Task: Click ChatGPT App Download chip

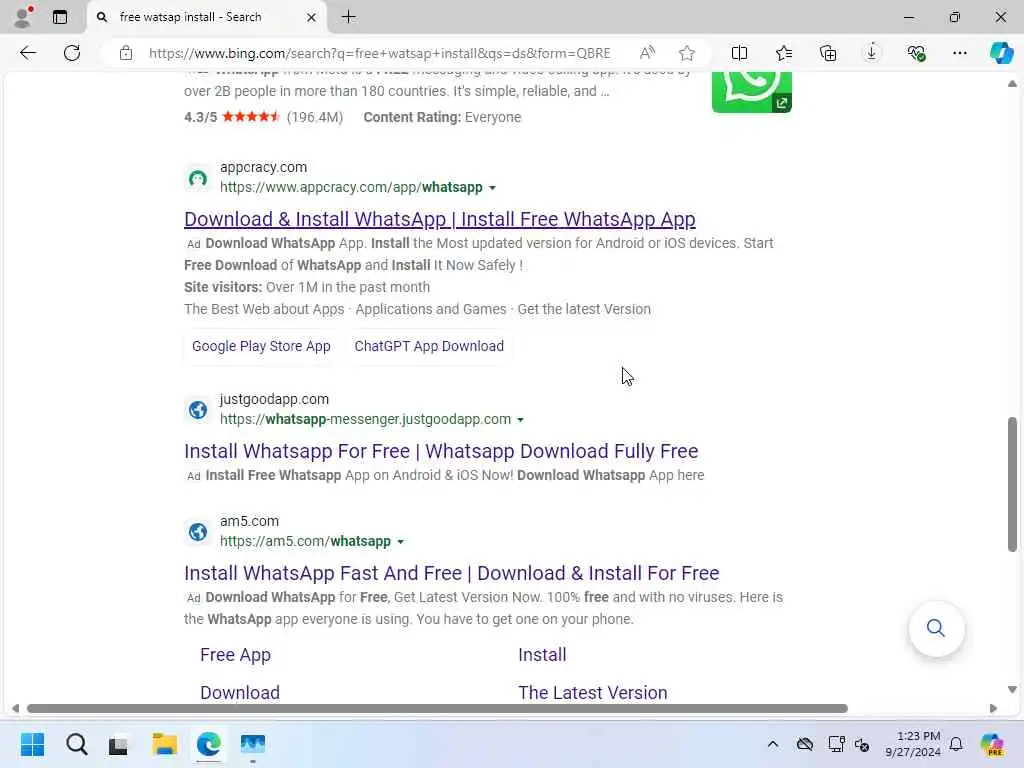Action: point(429,346)
